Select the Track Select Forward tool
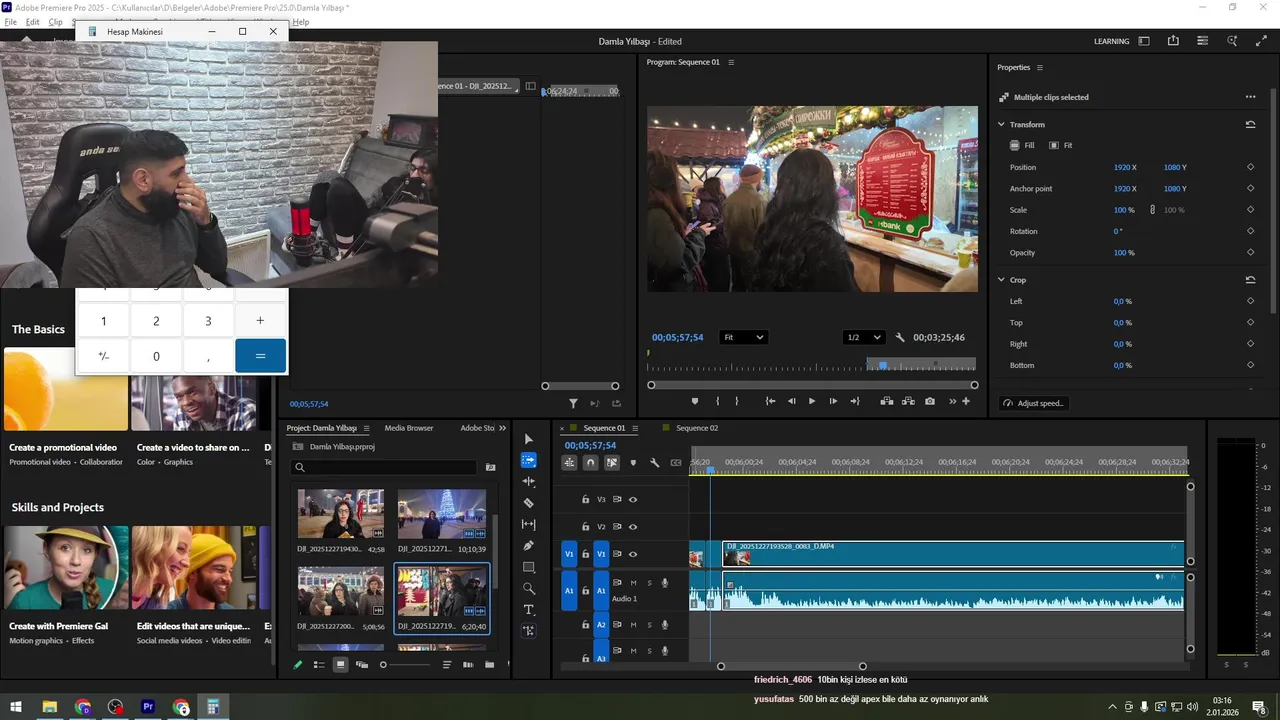Screen dimensions: 1280x720 (529, 460)
